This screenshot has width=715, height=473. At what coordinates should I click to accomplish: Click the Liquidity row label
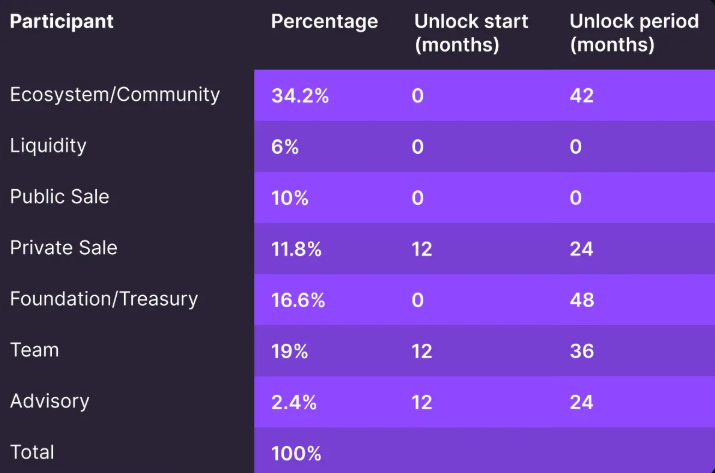48,146
